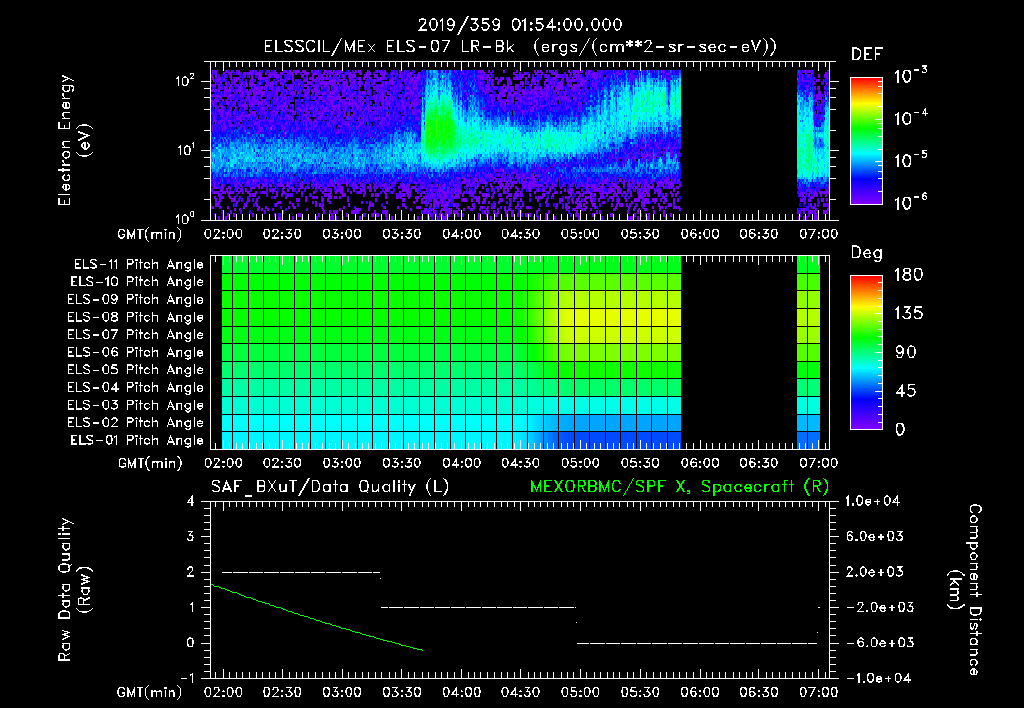Click the green spacecraft SPF X trace line
Image resolution: width=1024 pixels, height=708 pixels.
coord(317,618)
